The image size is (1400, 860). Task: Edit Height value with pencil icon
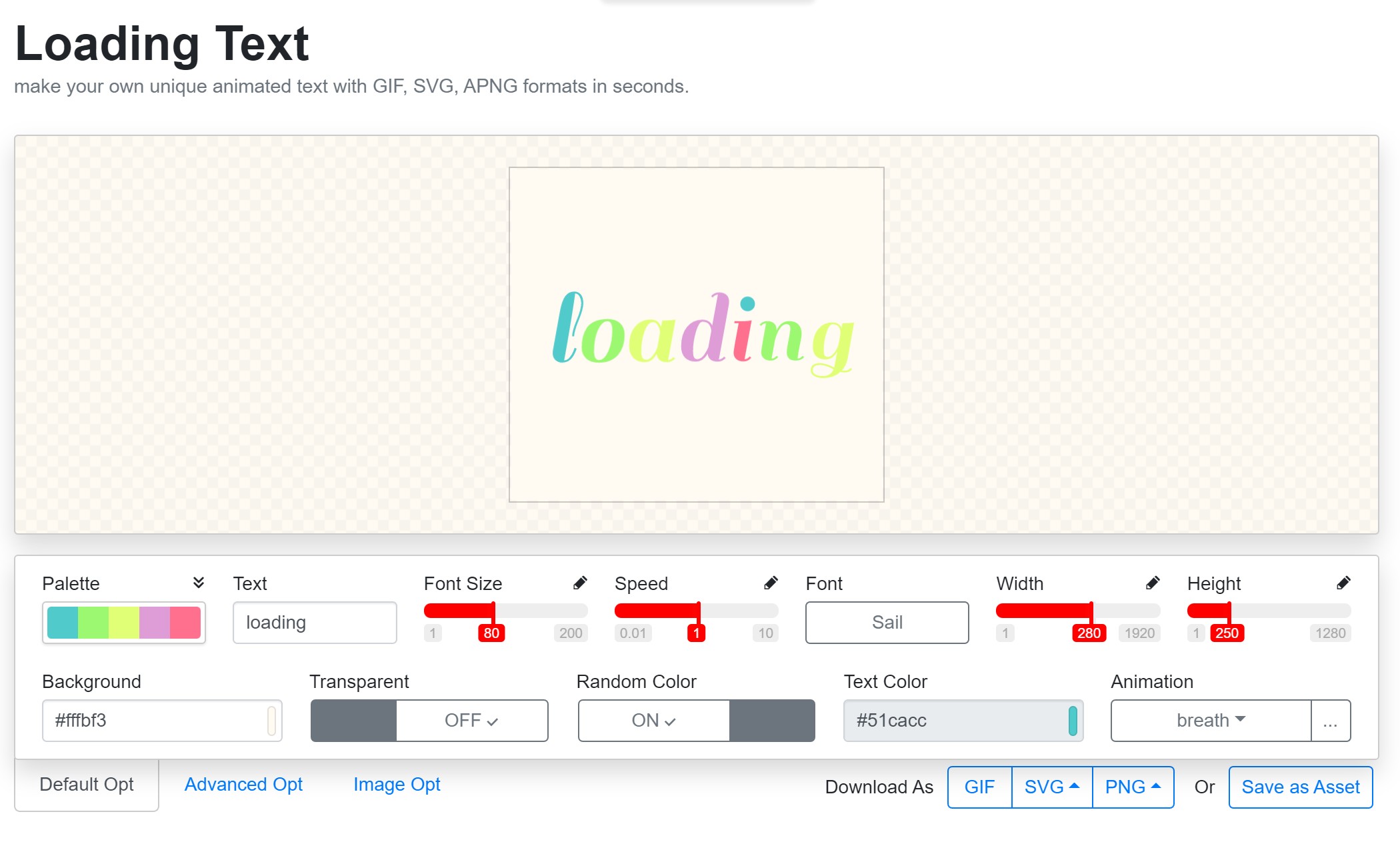(1343, 583)
